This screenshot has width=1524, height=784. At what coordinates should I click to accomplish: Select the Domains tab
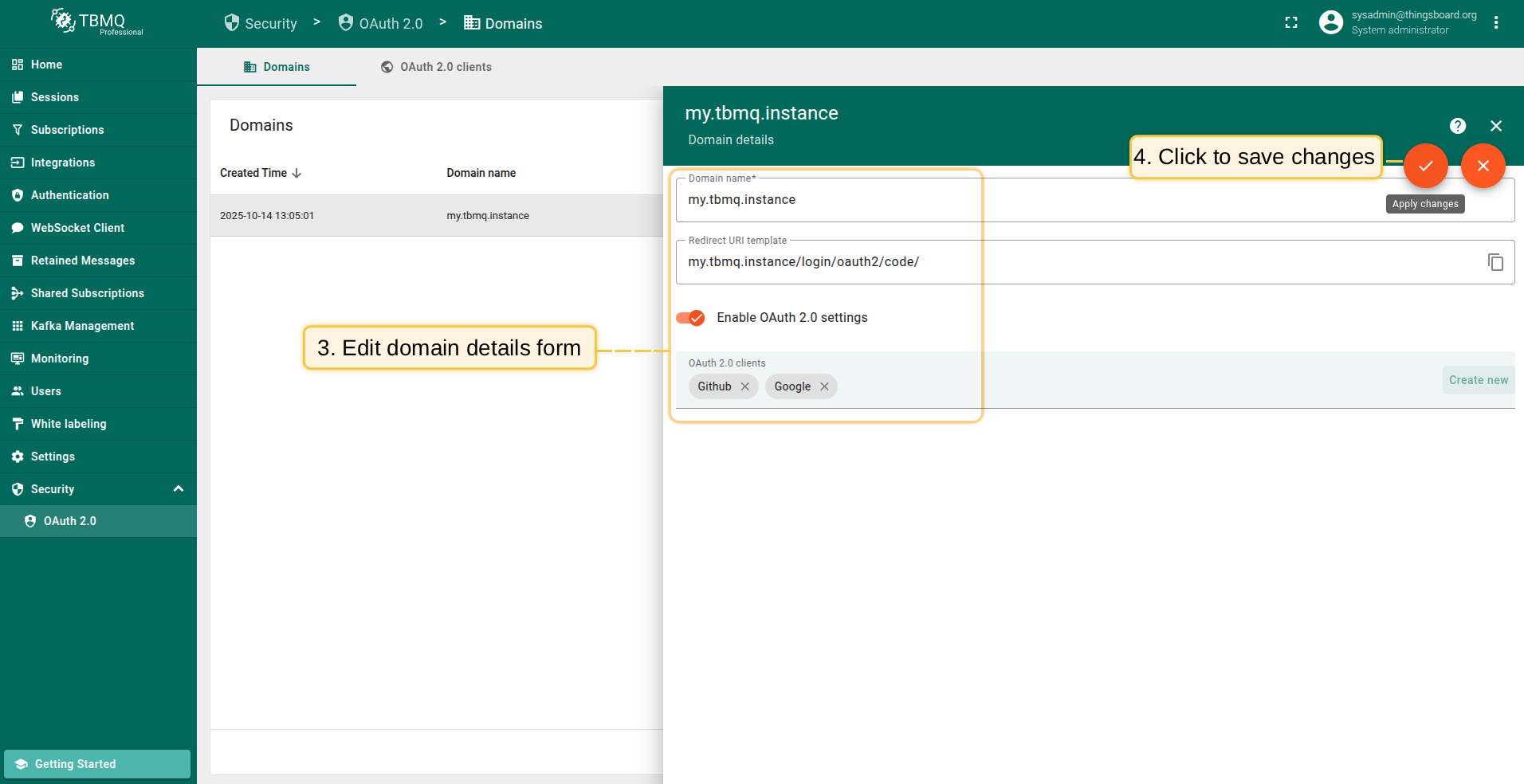[x=277, y=67]
